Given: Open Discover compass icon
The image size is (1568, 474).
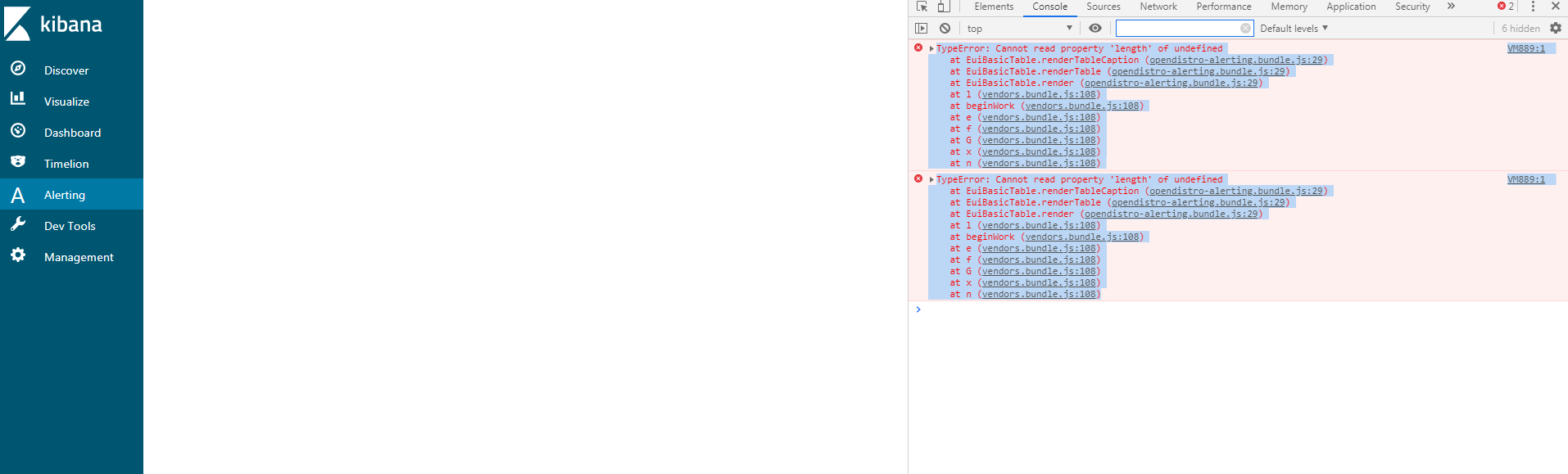Looking at the screenshot, I should 18,69.
